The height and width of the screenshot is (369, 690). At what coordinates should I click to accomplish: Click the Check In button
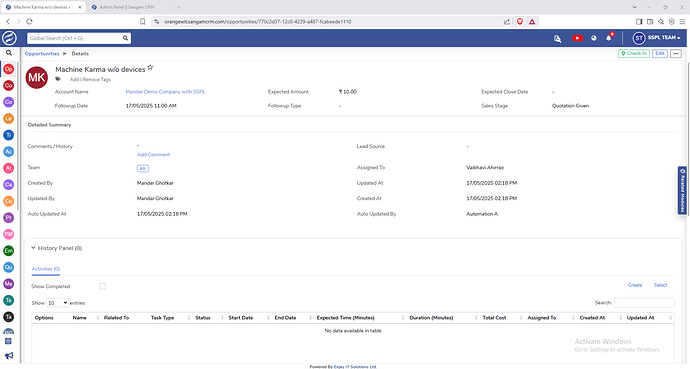(634, 54)
